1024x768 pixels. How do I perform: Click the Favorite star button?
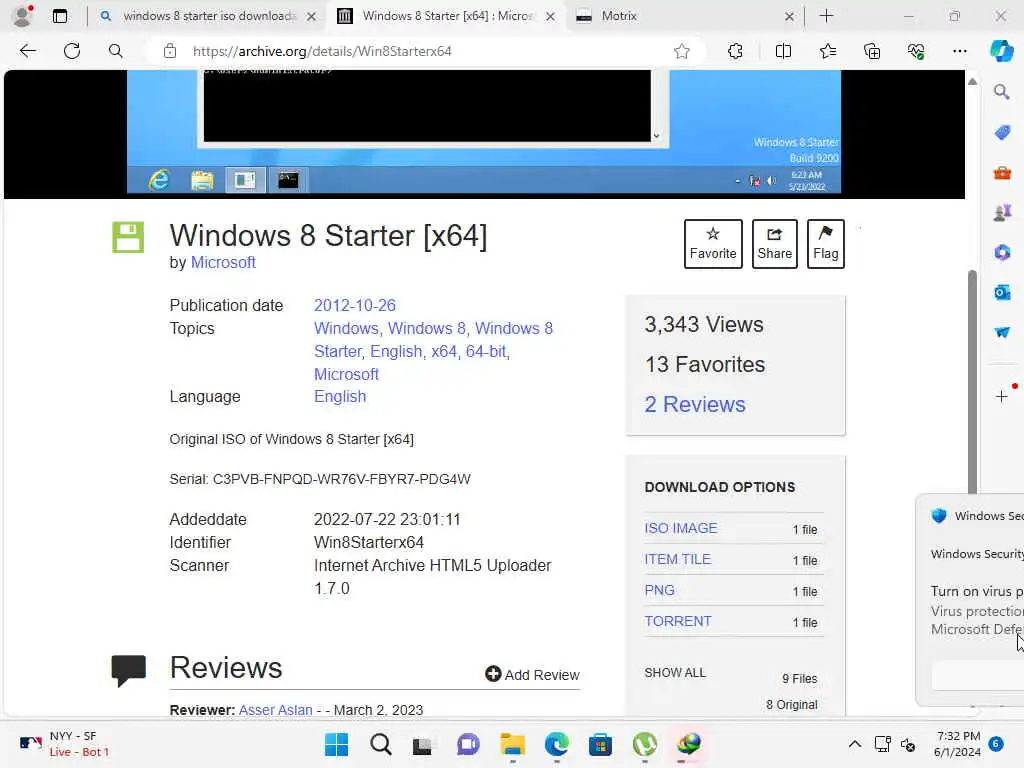click(x=712, y=244)
